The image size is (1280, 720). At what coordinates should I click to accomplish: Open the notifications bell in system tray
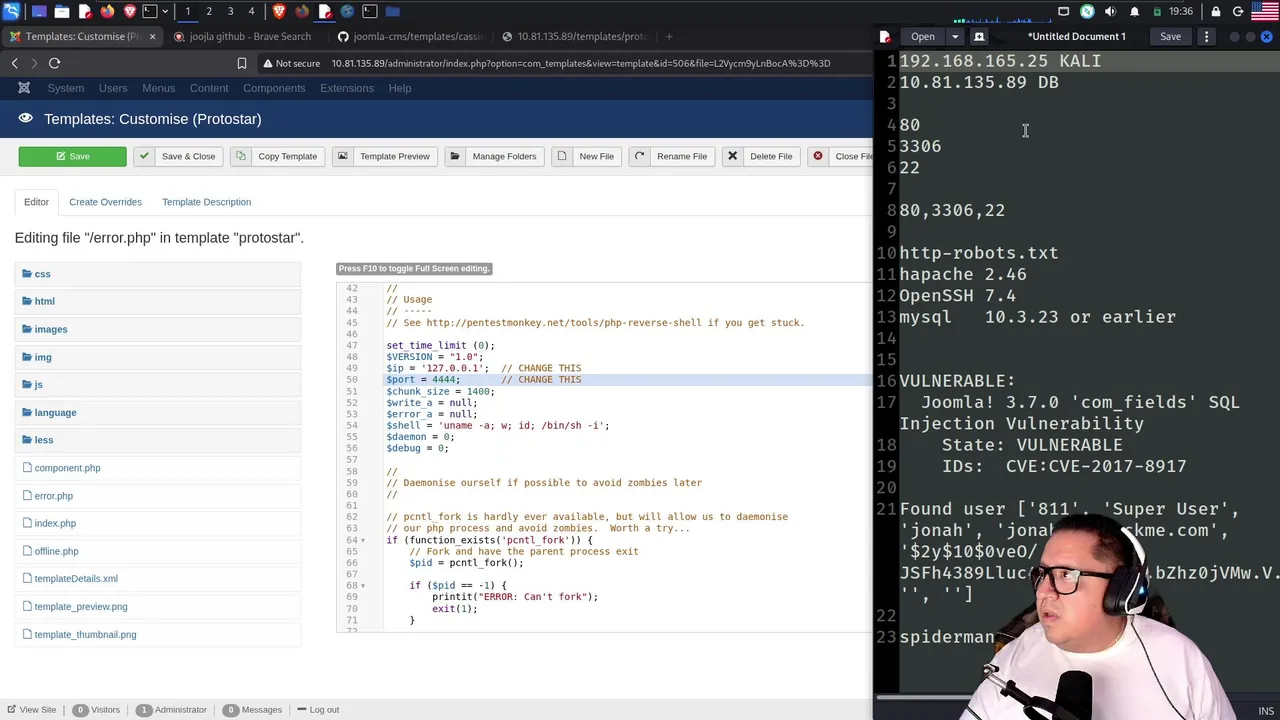pos(1134,11)
